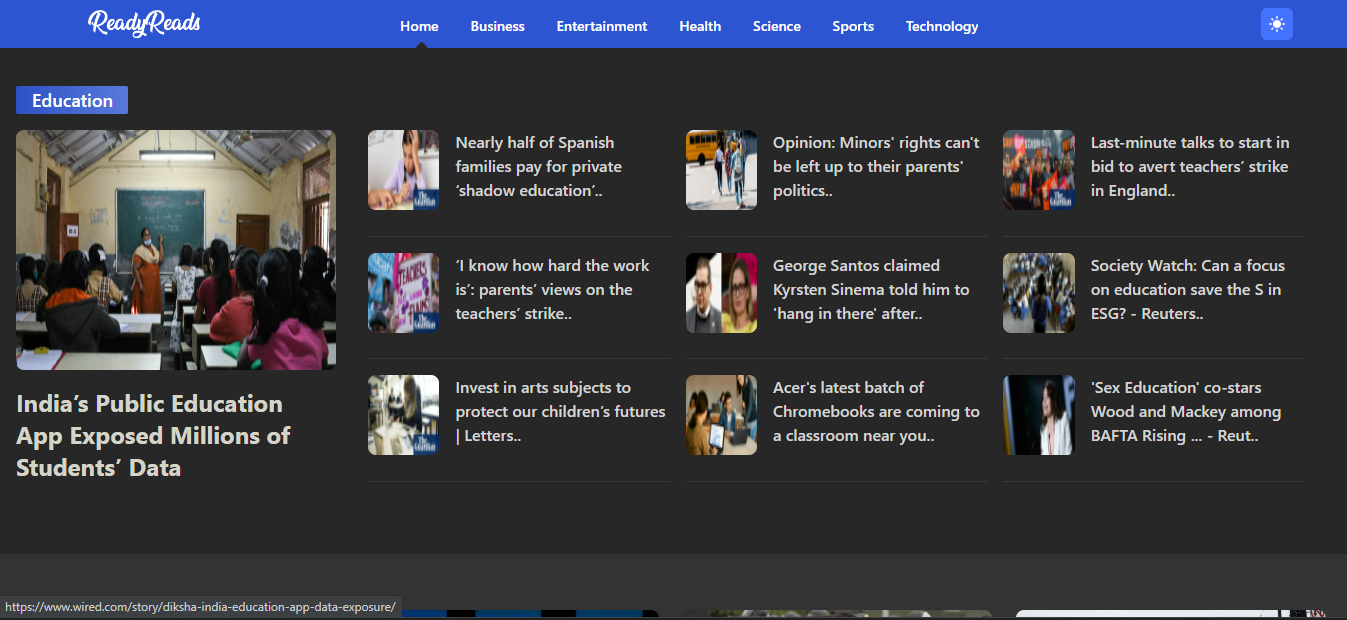Viewport: 1347px width, 620px height.
Task: Click the arts subjects article thumbnail
Action: pyautogui.click(x=403, y=415)
